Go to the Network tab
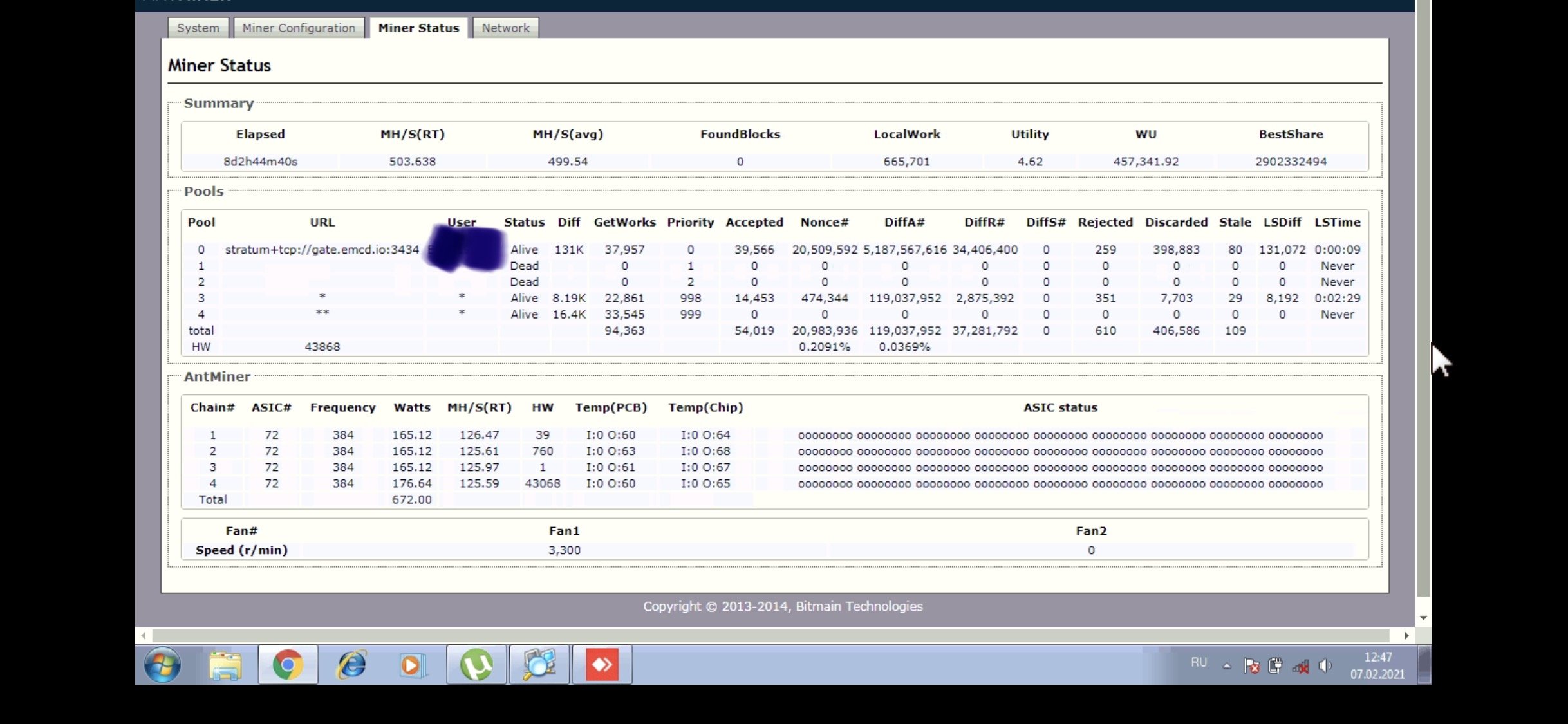This screenshot has width=1568, height=724. [x=505, y=28]
